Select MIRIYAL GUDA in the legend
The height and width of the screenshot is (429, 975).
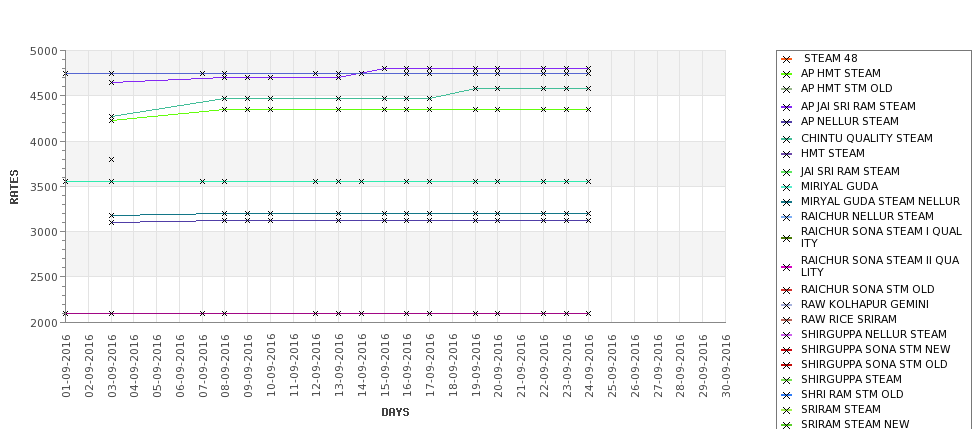tap(839, 186)
